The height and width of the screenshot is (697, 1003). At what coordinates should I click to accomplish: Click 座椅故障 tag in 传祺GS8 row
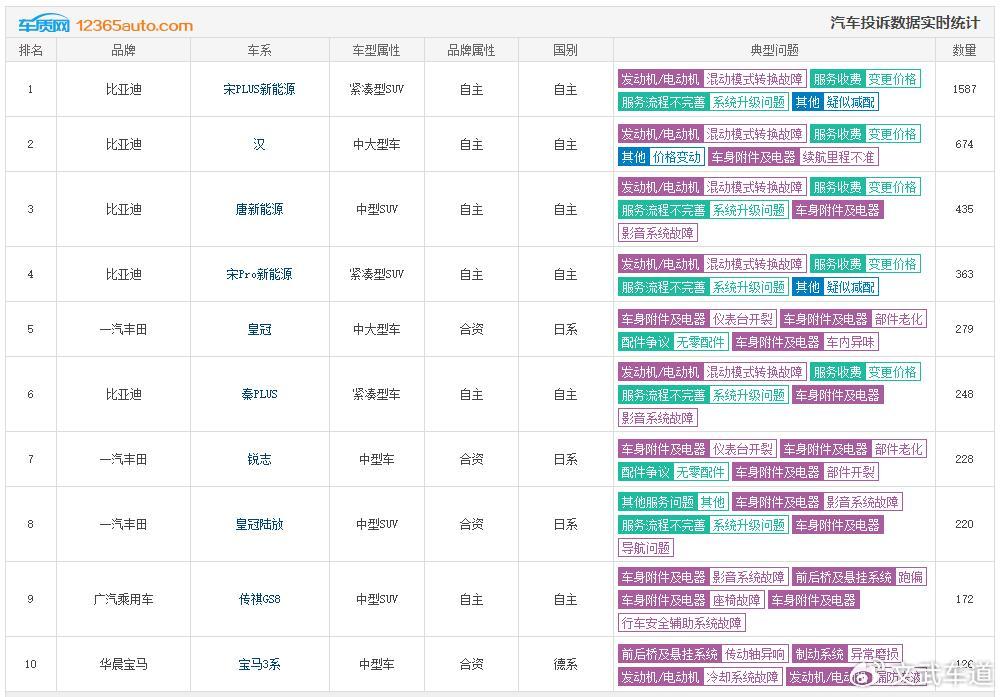[x=736, y=600]
